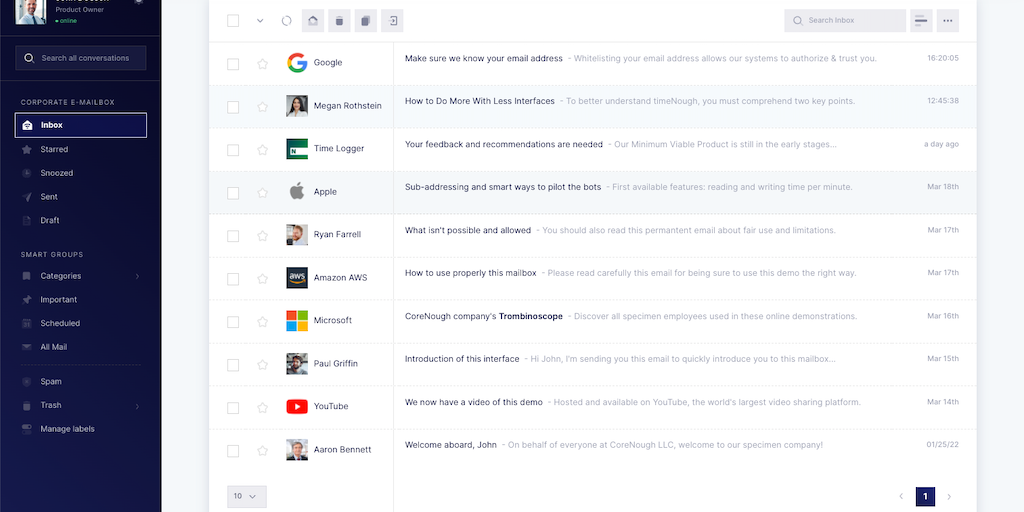Check the Paul Griffin email checkbox
Screen dimensions: 1024x512
233,365
